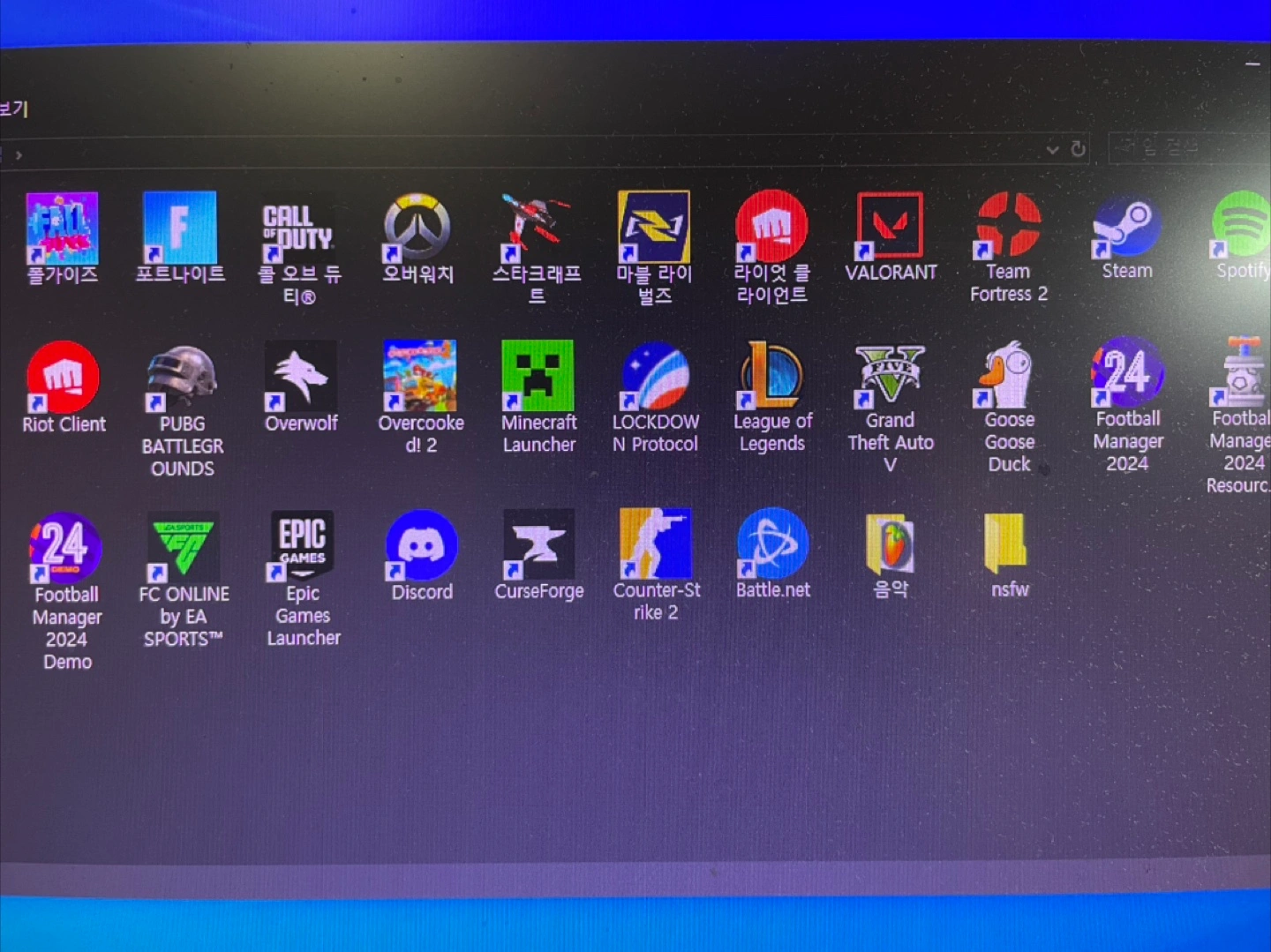This screenshot has height=952, width=1271.
Task: Open the Fall Guys (폴가이즈) shortcut
Action: 62,229
